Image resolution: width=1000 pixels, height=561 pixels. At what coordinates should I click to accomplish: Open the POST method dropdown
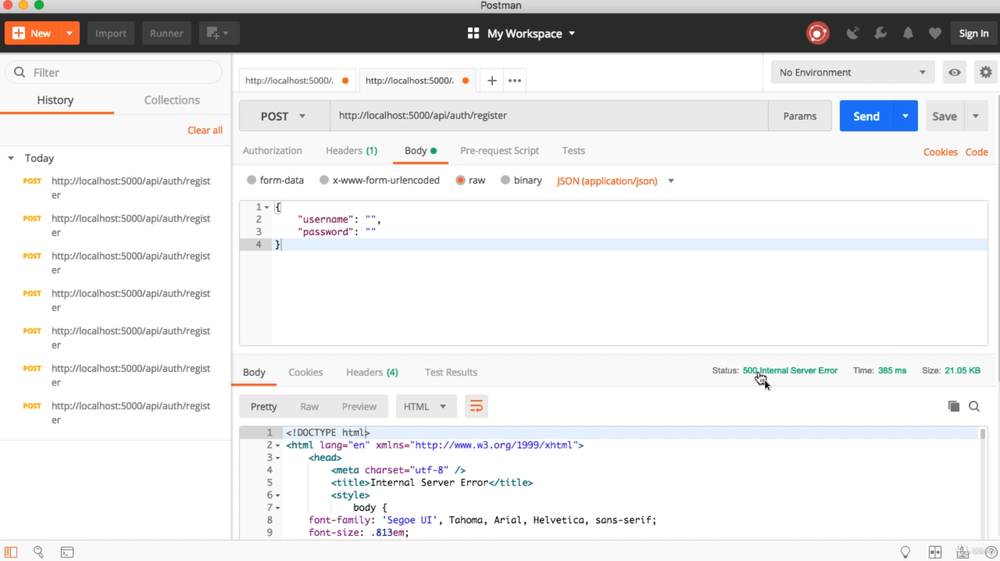[x=284, y=116]
